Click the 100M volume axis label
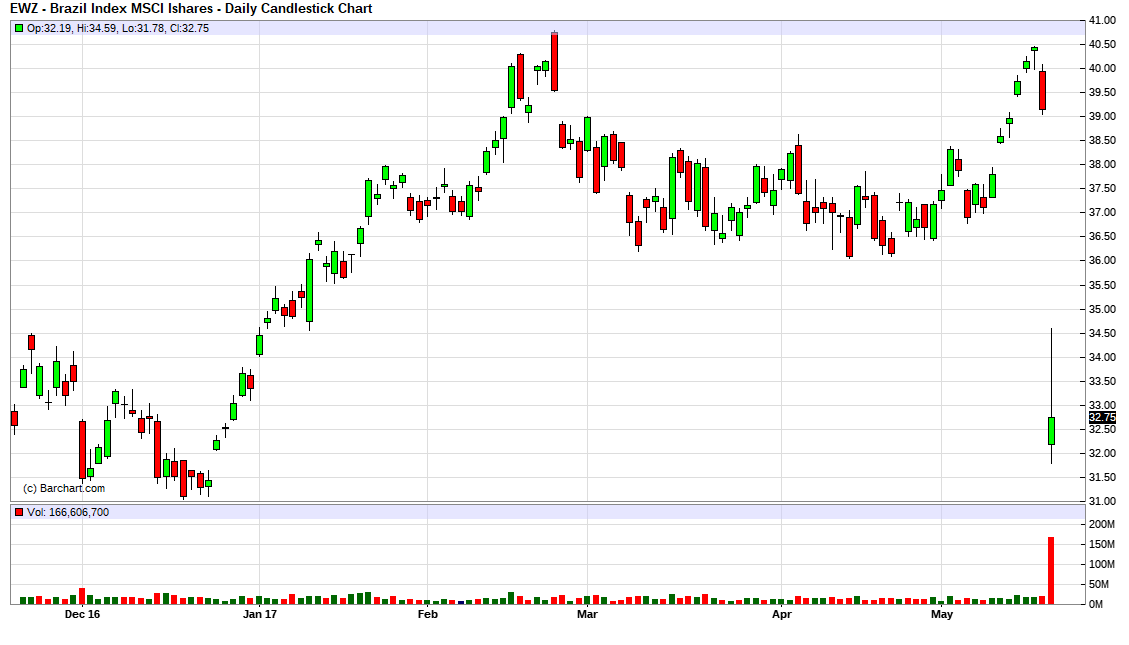This screenshot has width=1129, height=645. click(1102, 565)
